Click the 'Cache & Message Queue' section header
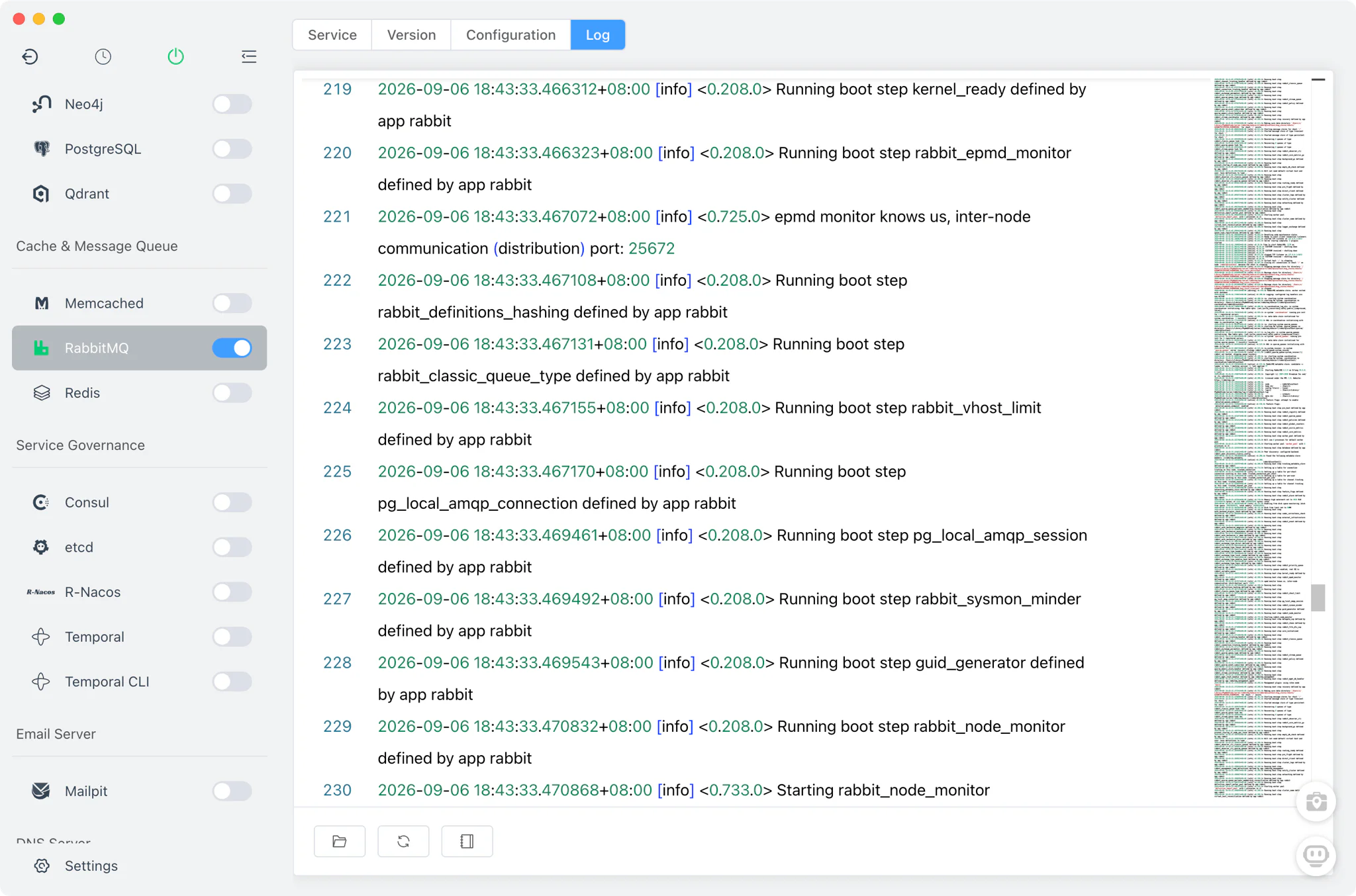This screenshot has width=1356, height=896. click(97, 246)
